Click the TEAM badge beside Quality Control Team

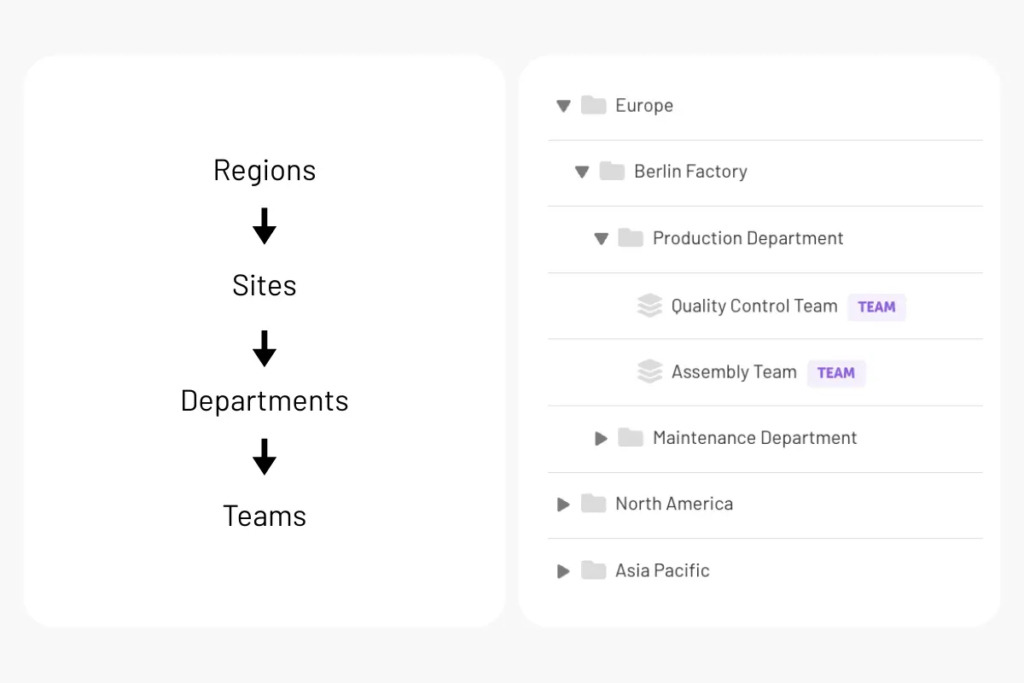(876, 307)
